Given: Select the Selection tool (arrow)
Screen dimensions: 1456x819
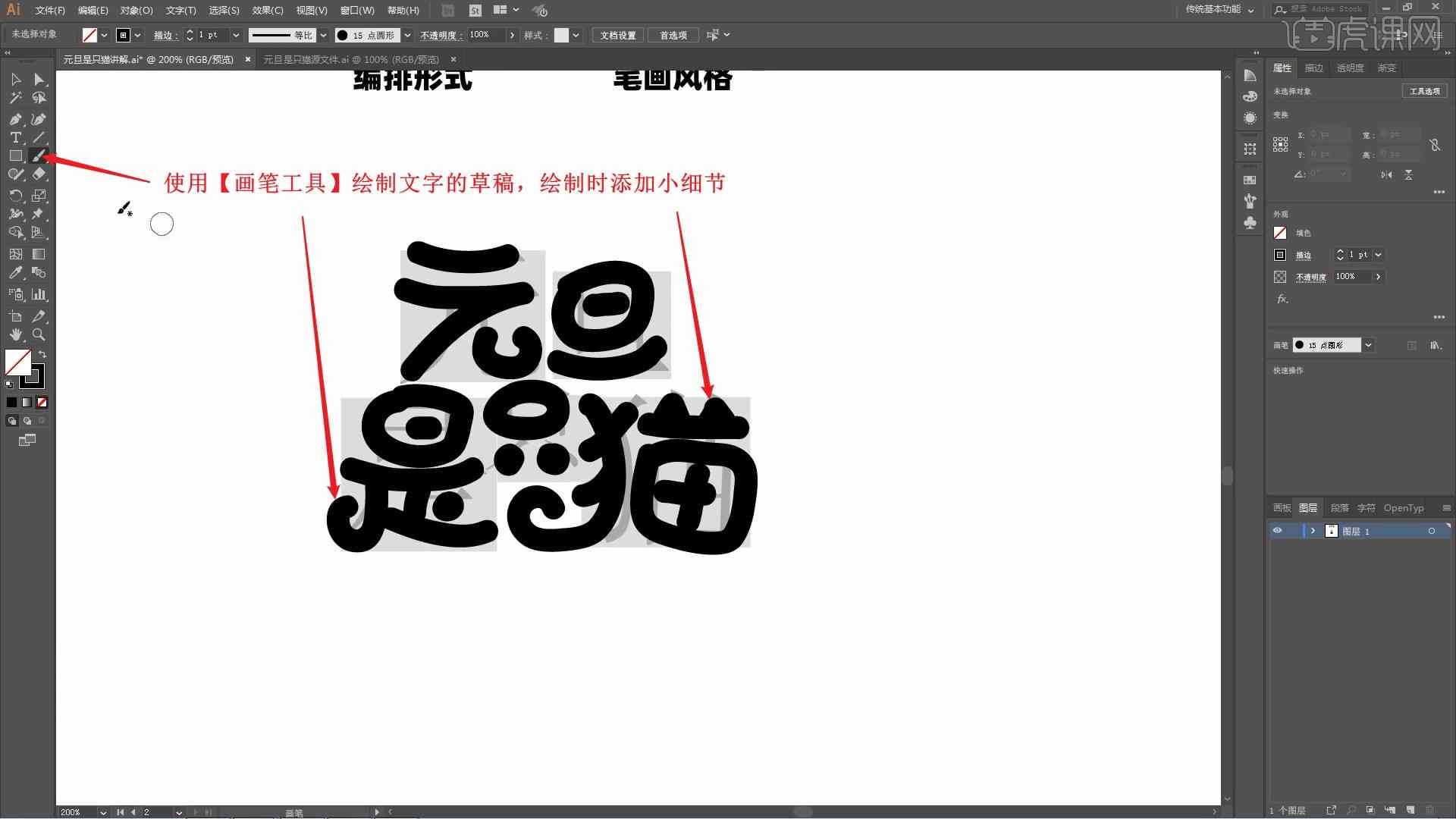Looking at the screenshot, I should point(14,78).
